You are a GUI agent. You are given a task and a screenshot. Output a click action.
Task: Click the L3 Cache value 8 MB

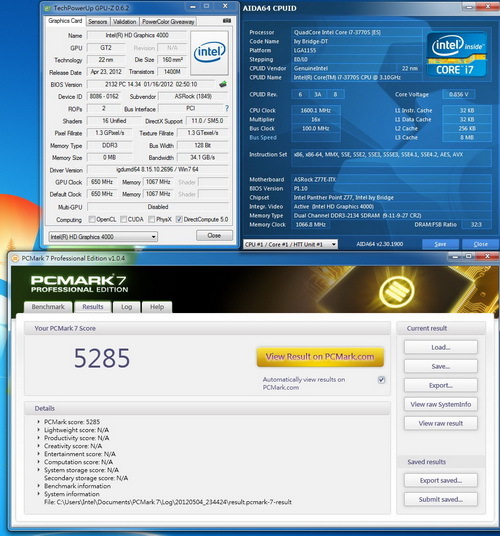coord(467,137)
